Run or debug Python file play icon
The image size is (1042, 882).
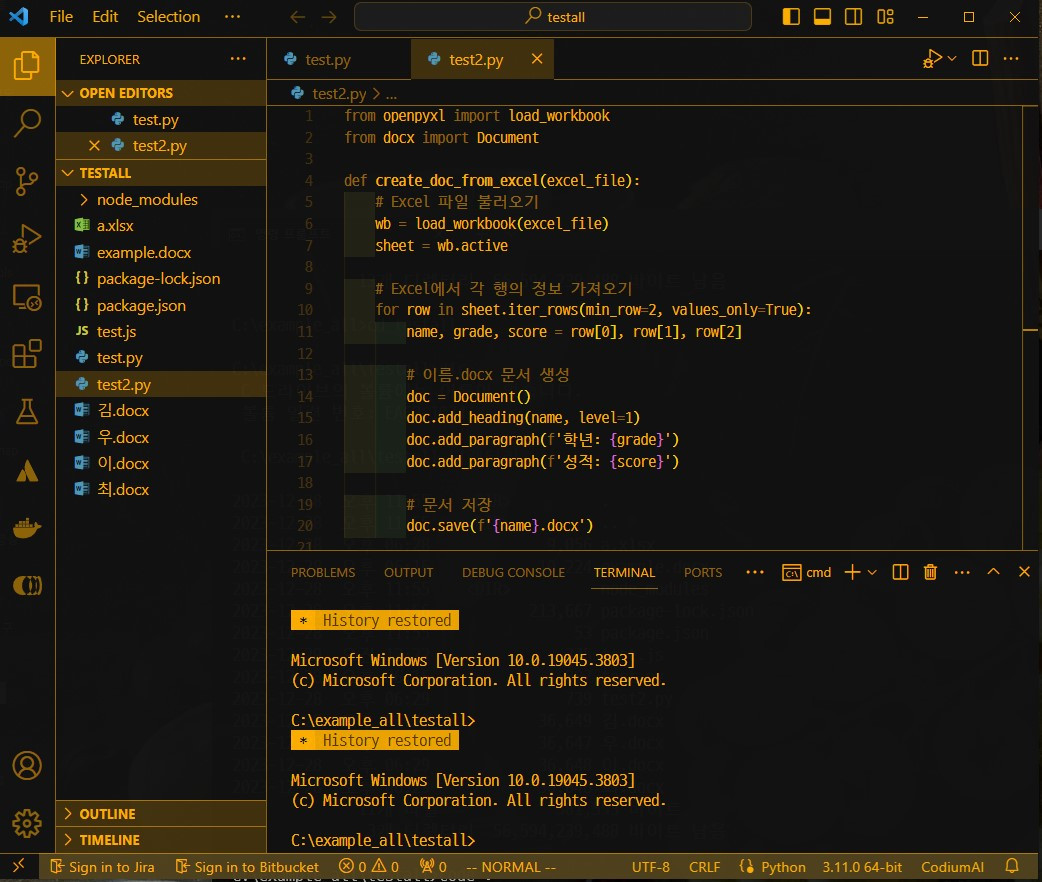tap(932, 58)
